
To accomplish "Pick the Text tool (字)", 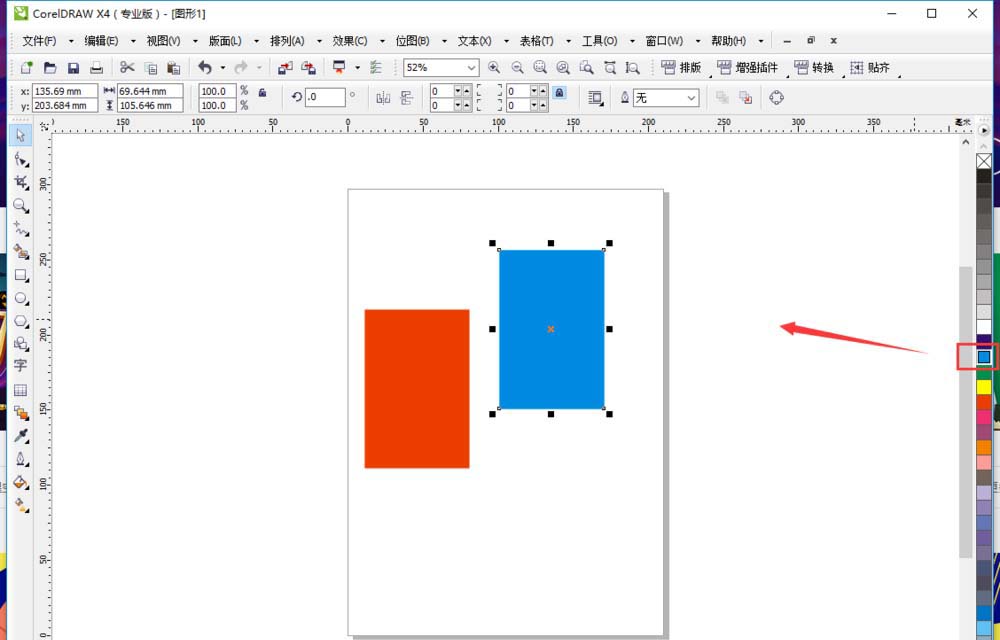I will 20,366.
